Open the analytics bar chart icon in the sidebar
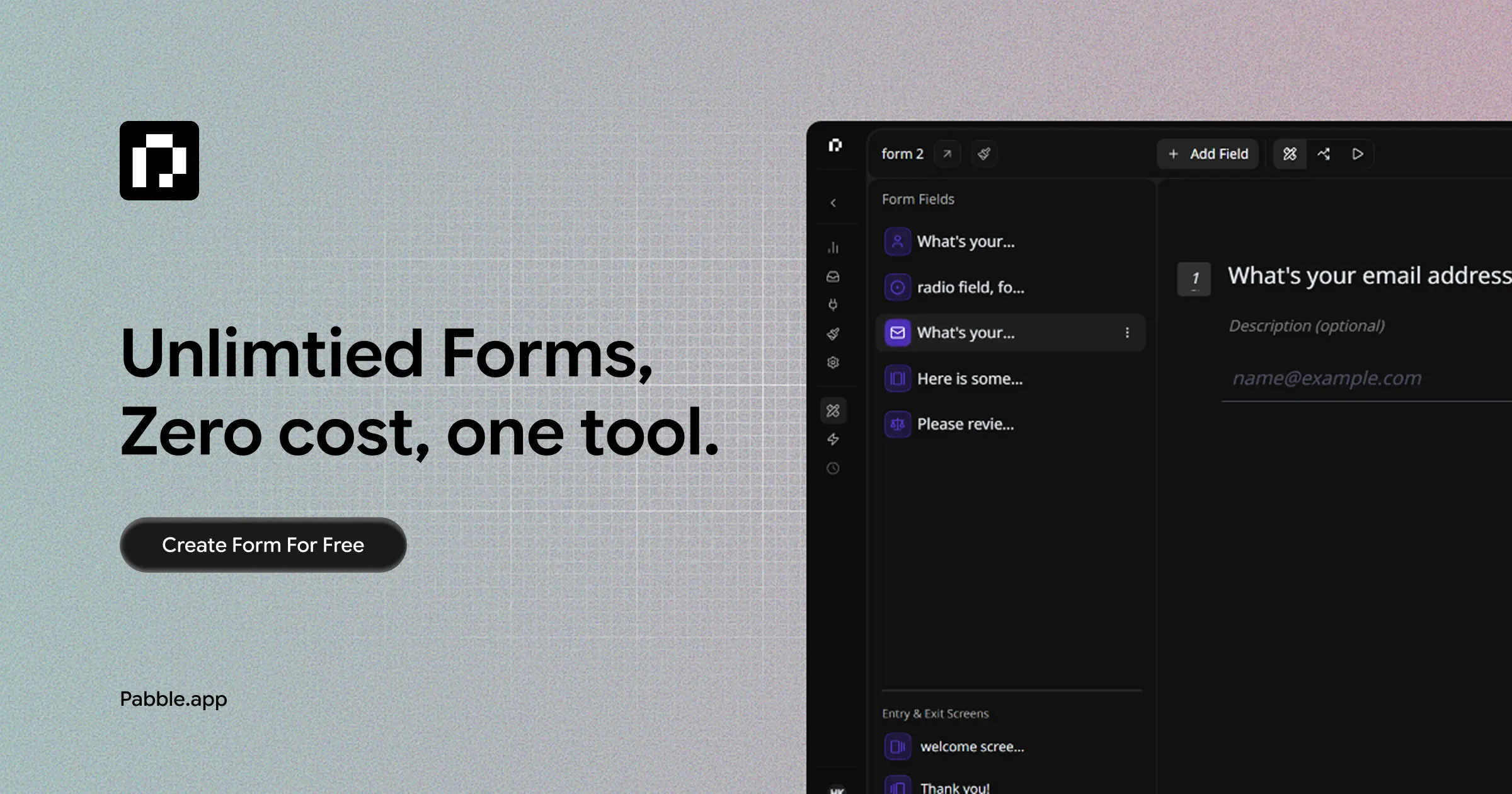1512x794 pixels. click(x=833, y=248)
